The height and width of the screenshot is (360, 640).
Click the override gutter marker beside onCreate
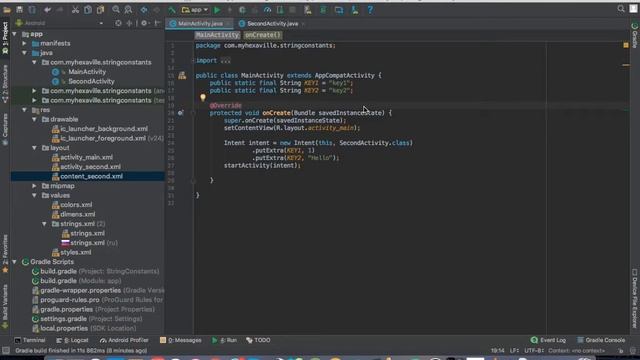pos(181,113)
